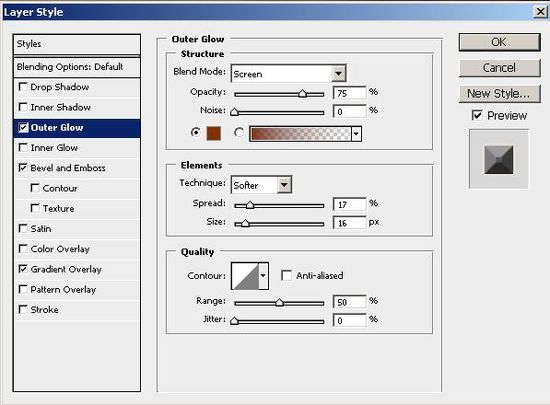Enable the Inner Shadow checkbox

coord(23,107)
